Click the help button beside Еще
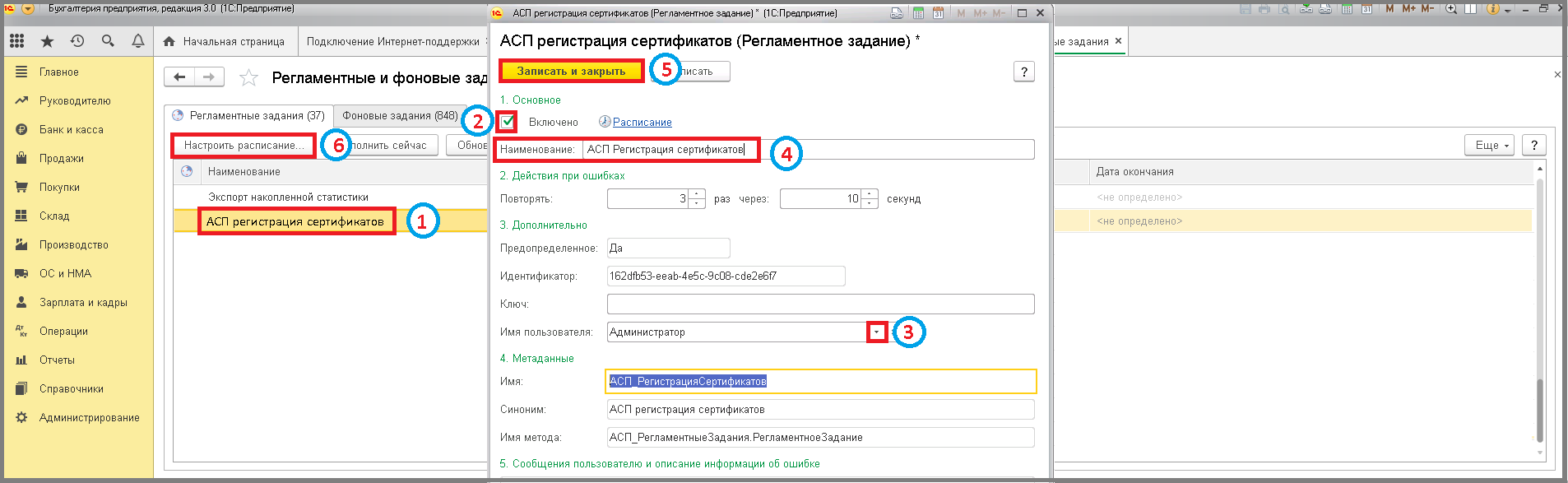The width and height of the screenshot is (1568, 483). 1533,145
